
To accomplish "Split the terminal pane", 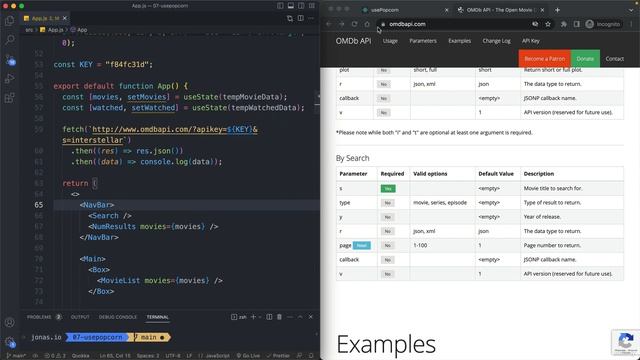I will coord(269,317).
